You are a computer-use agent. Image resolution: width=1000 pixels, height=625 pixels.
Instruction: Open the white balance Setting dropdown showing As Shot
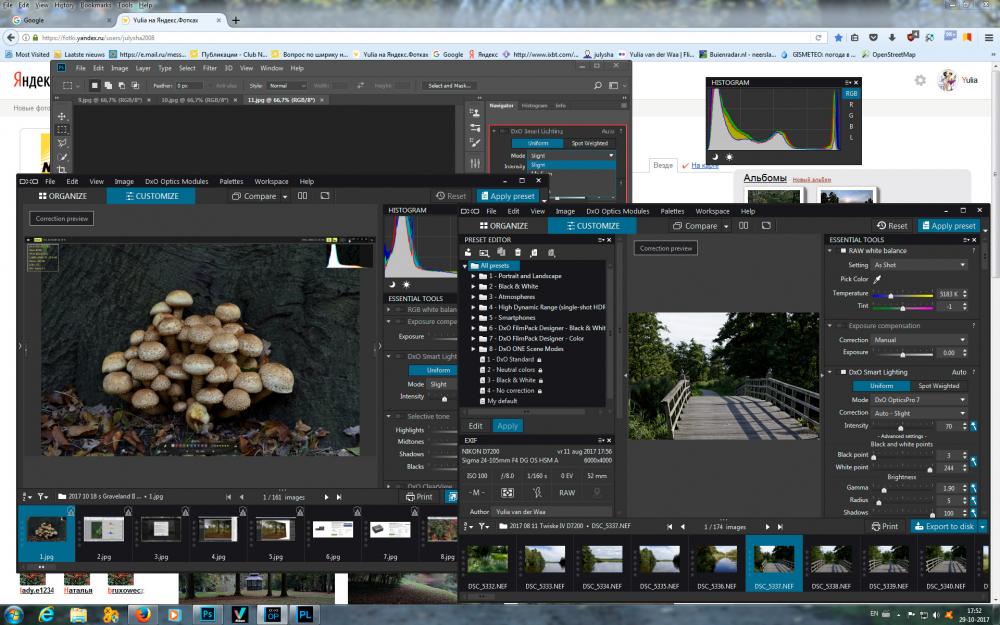point(919,265)
